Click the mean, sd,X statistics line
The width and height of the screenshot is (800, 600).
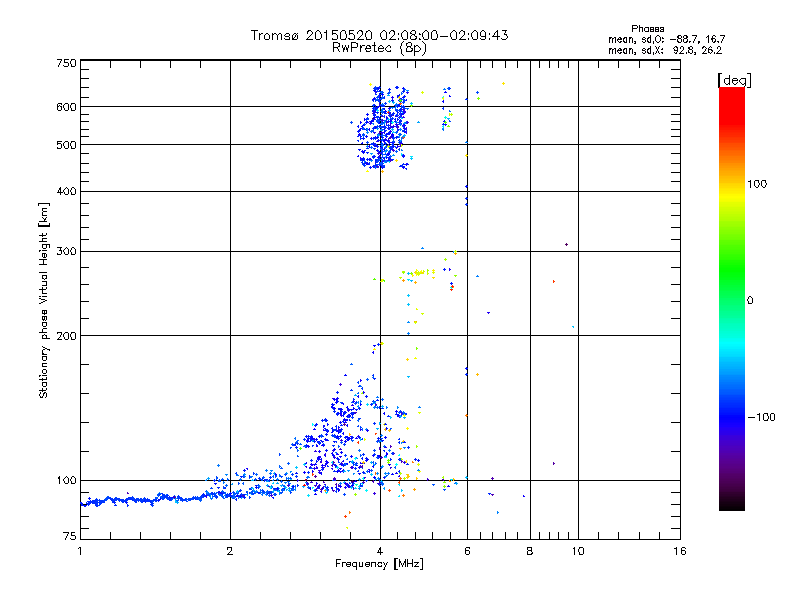coord(672,49)
